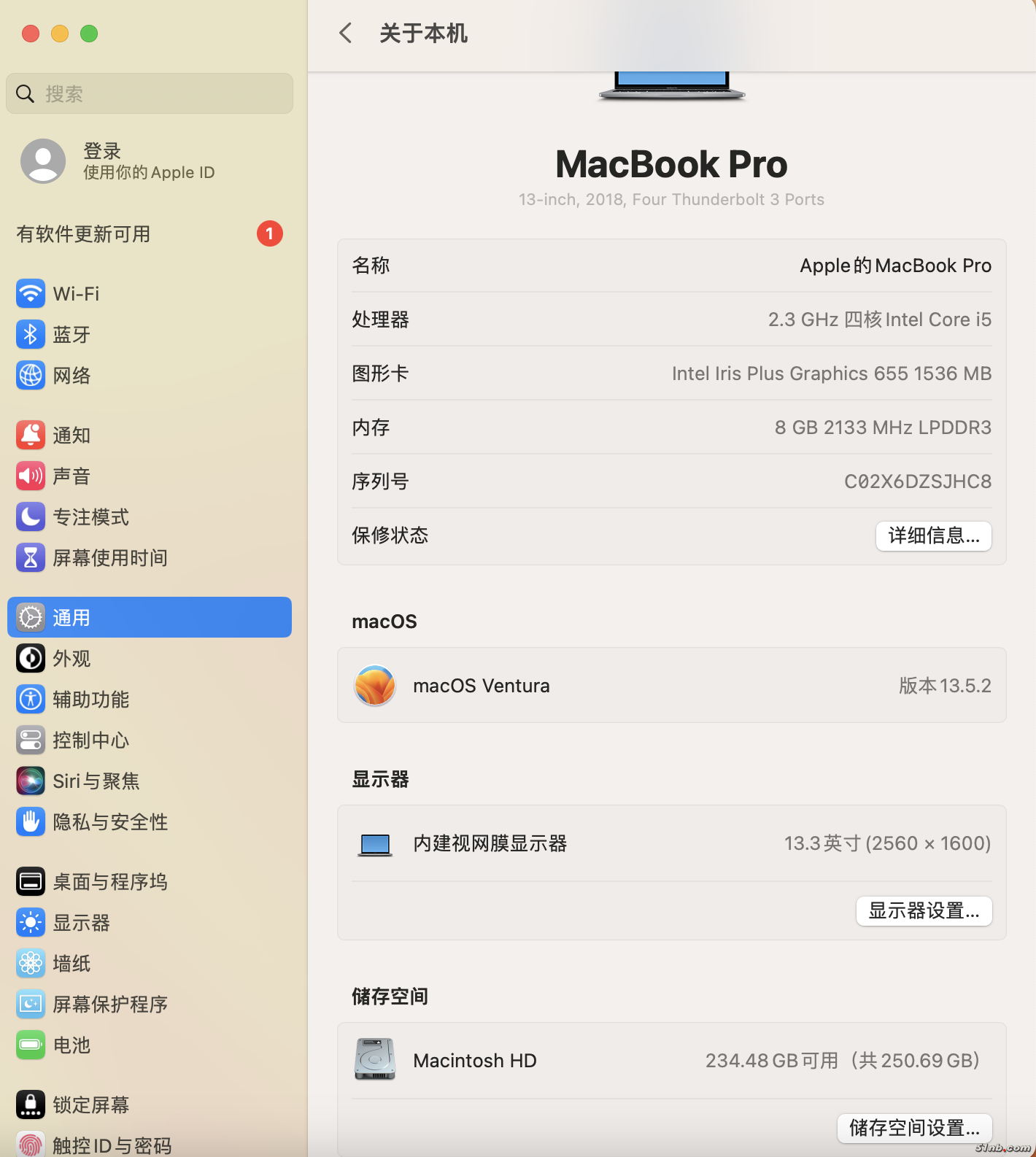Image resolution: width=1036 pixels, height=1157 pixels.
Task: Click the Screen Saver (屏幕保护程序) icon
Action: point(31,1004)
